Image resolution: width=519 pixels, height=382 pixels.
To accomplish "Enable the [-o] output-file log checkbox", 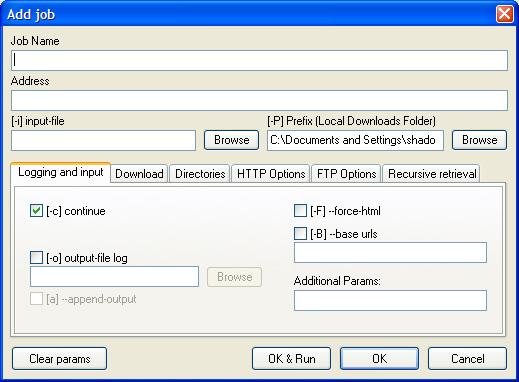I will pos(36,258).
